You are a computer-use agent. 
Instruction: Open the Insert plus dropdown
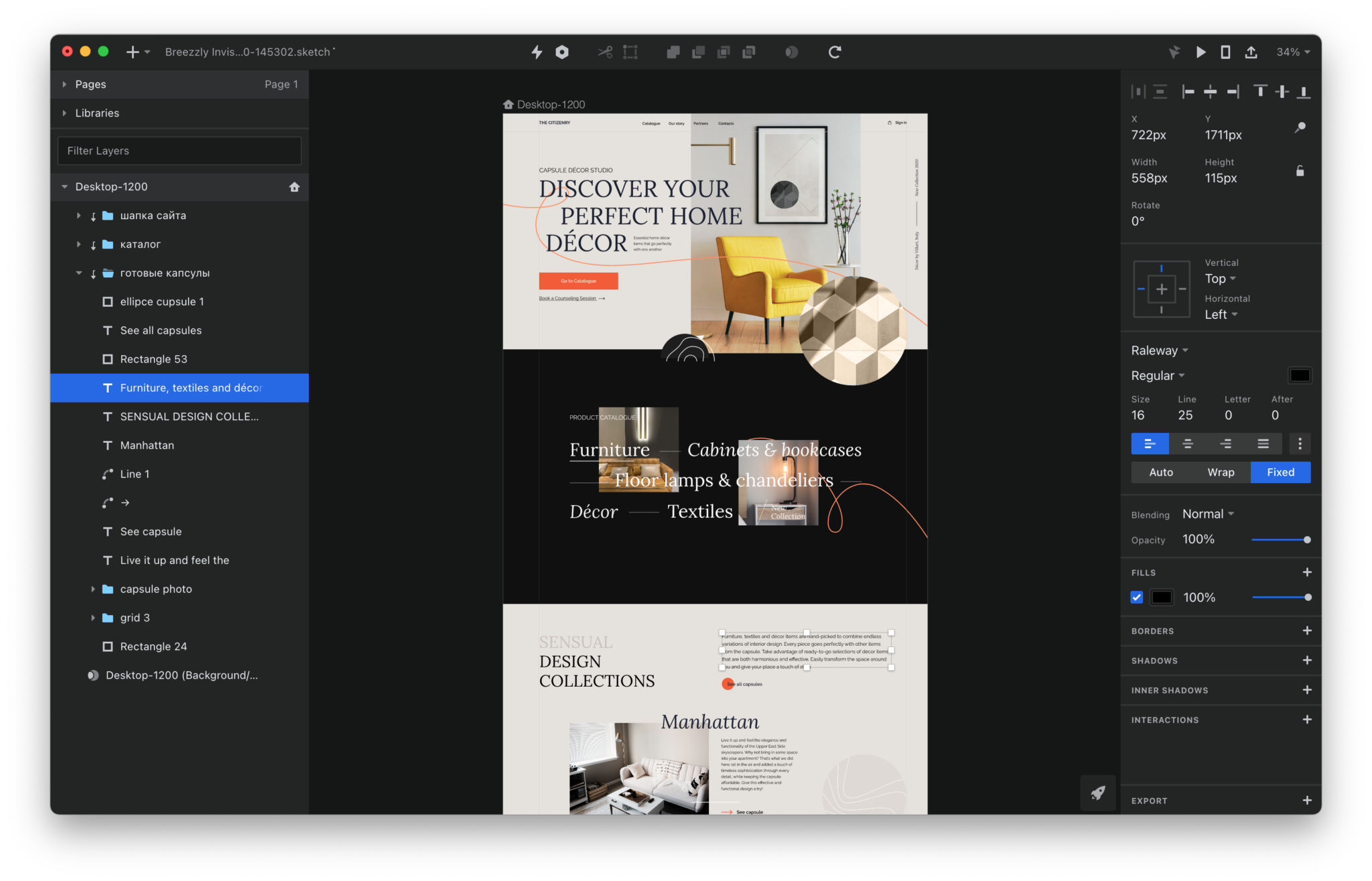click(137, 52)
